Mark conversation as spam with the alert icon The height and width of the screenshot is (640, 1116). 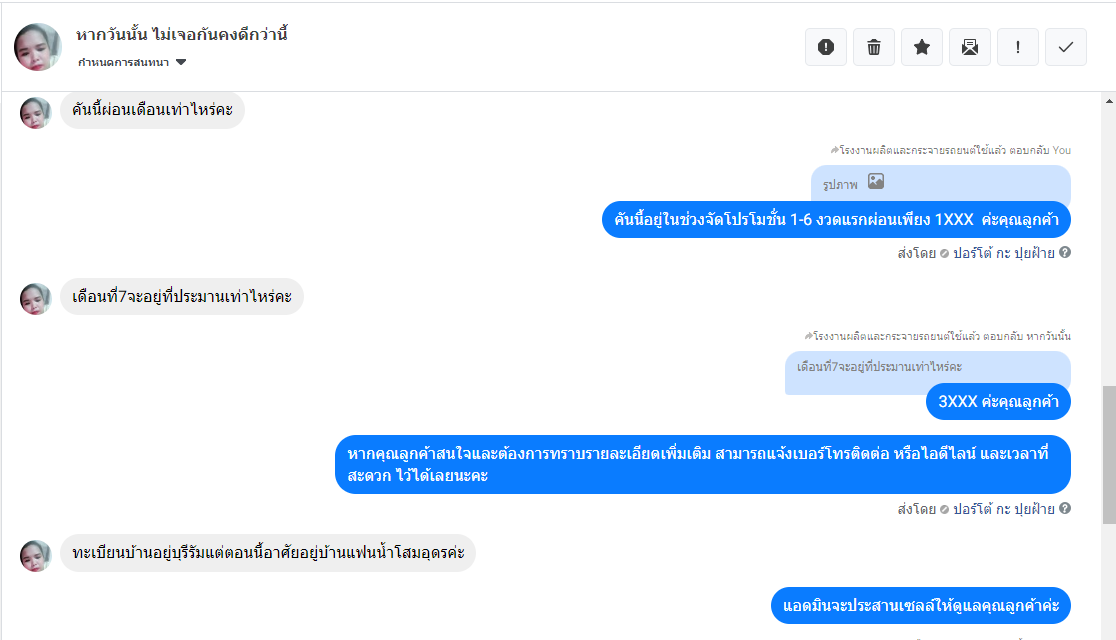pyautogui.click(x=826, y=47)
